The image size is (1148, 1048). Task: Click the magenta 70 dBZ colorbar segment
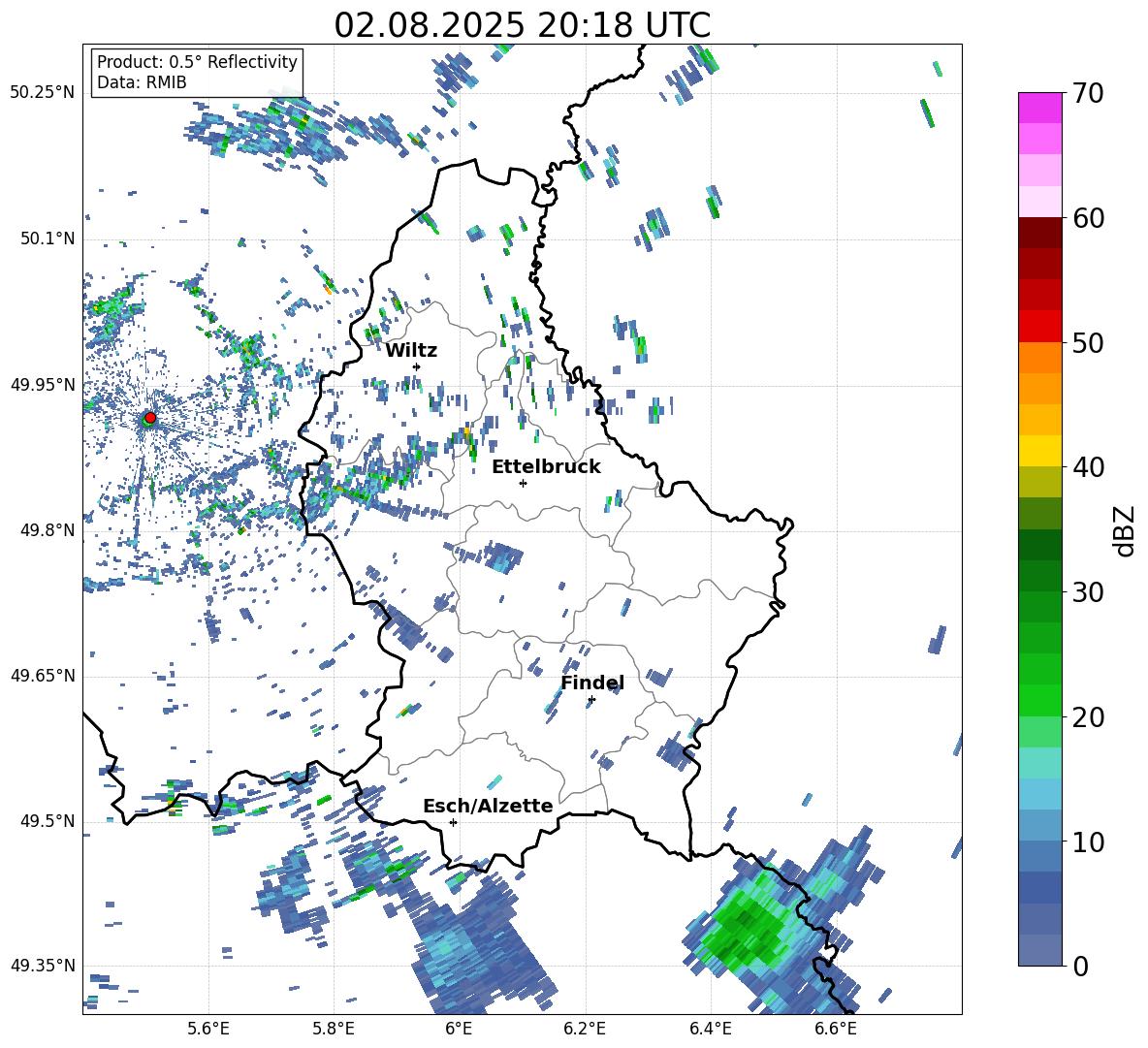(1039, 108)
